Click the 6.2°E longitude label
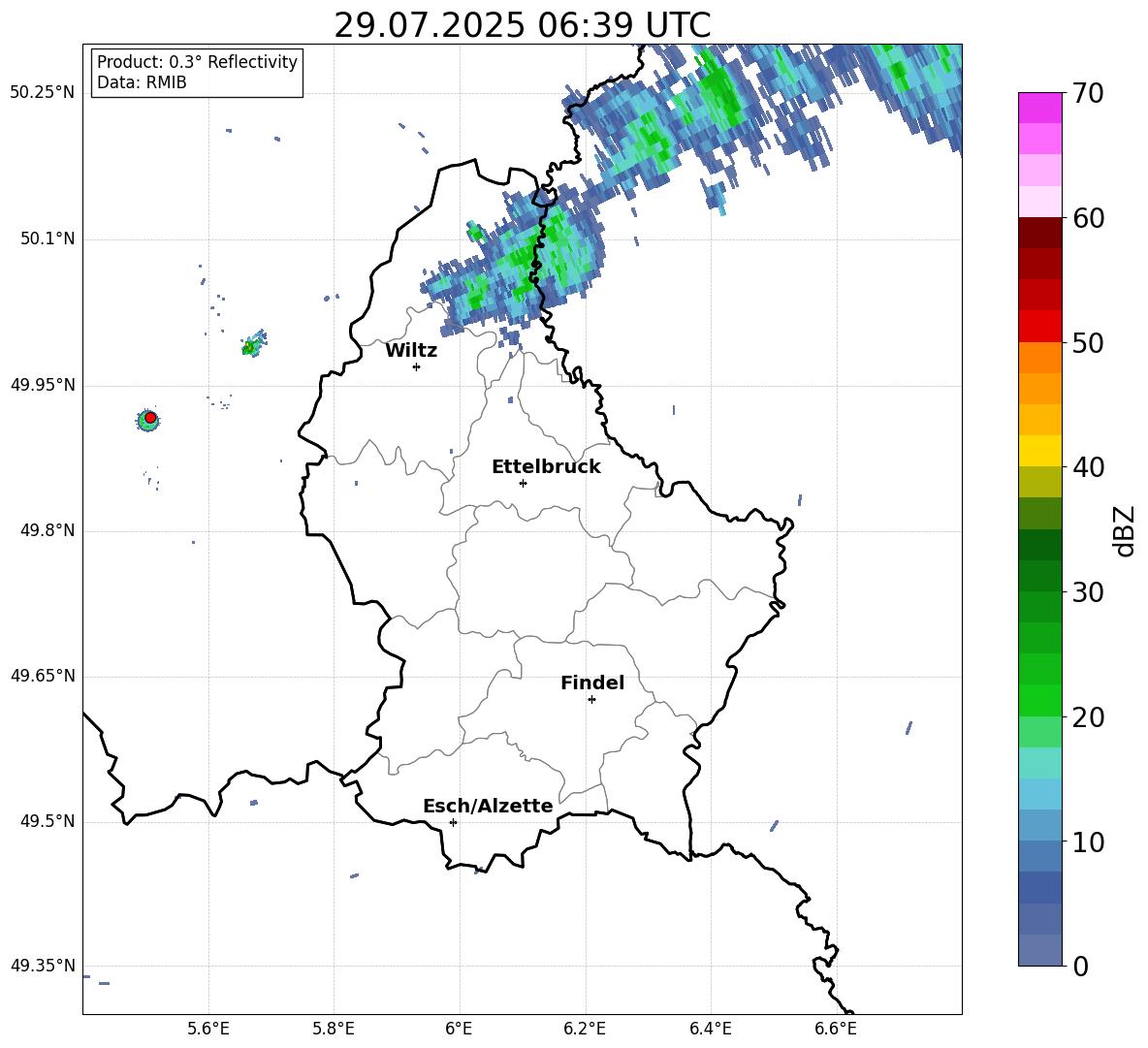This screenshot has height=1048, width=1148. 585,1029
